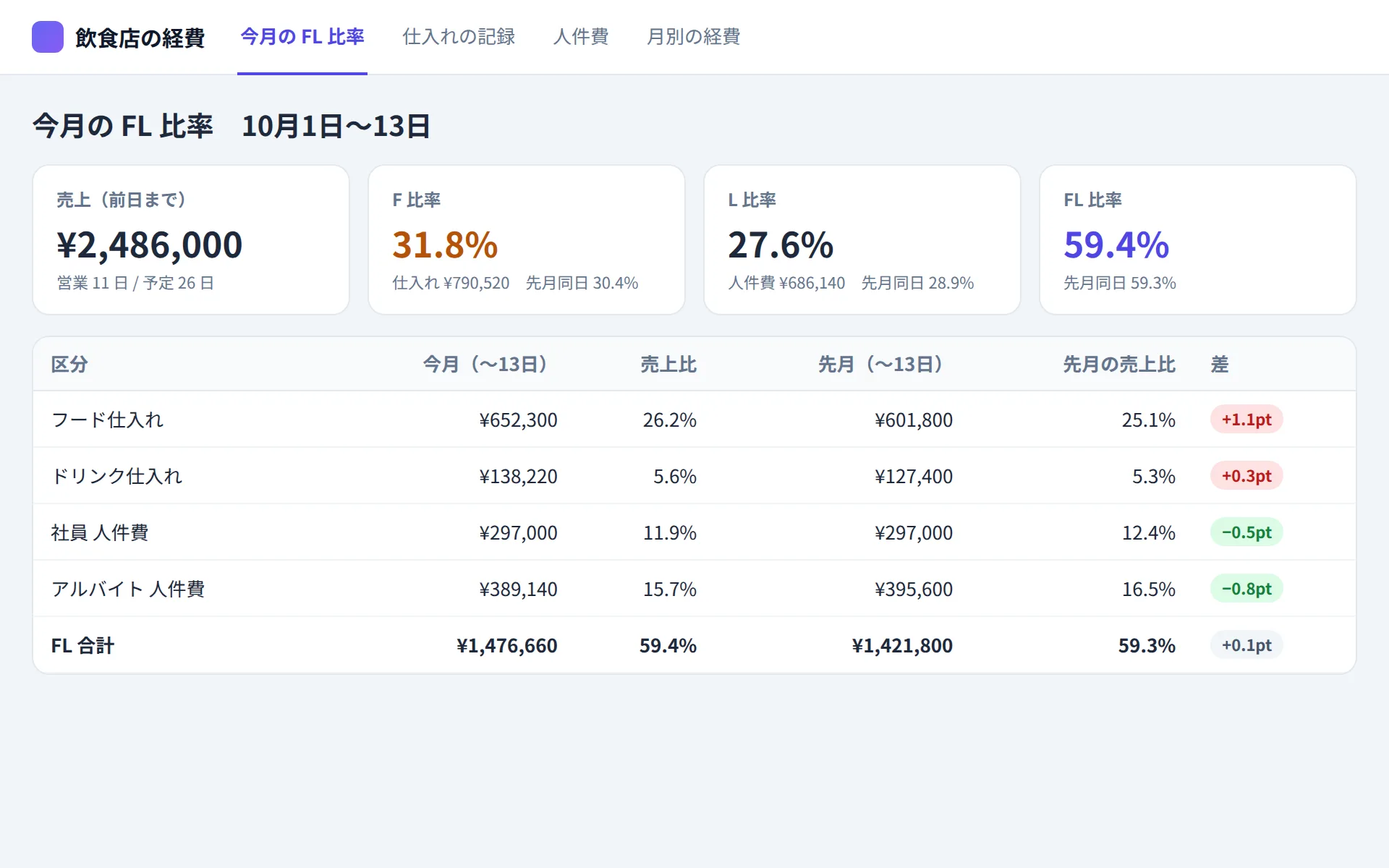This screenshot has width=1389, height=868.
Task: Click the FL 比率 card value 59.4%
Action: [1116, 244]
